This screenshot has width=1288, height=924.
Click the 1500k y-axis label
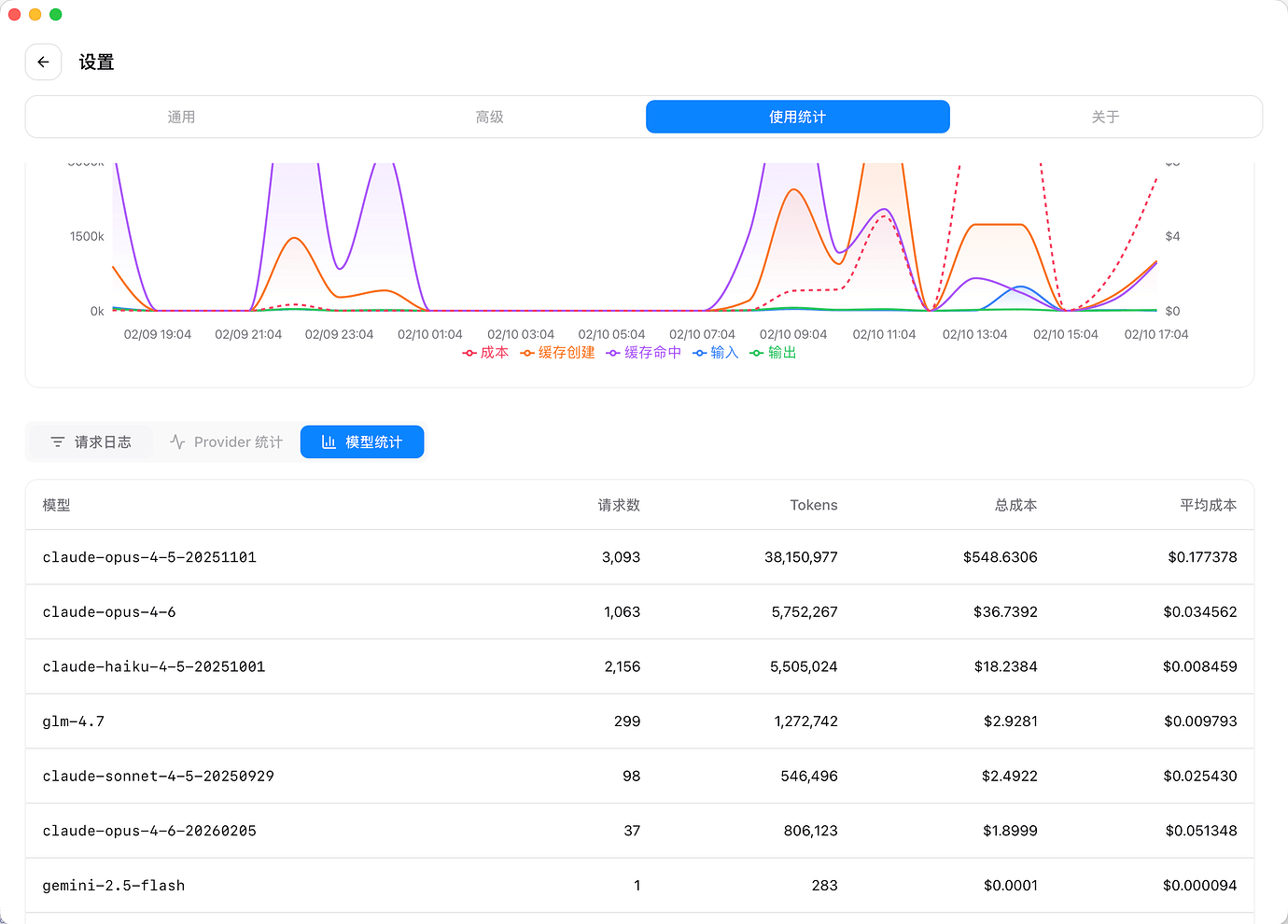coord(87,237)
